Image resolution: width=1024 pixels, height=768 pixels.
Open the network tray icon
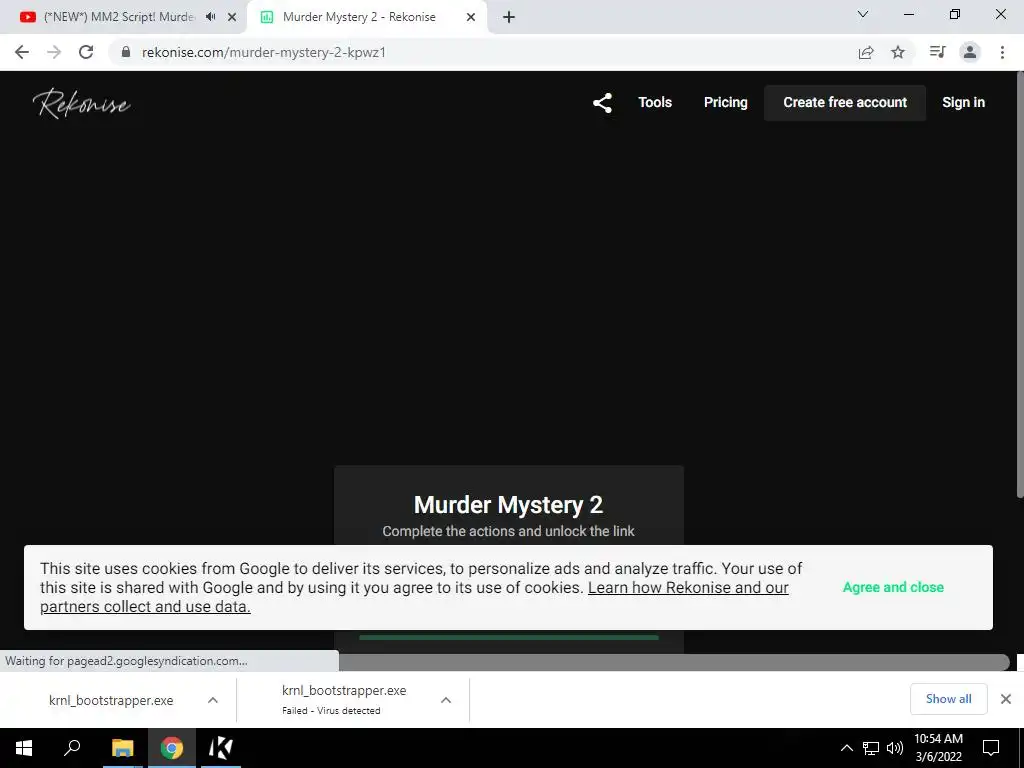[x=871, y=748]
